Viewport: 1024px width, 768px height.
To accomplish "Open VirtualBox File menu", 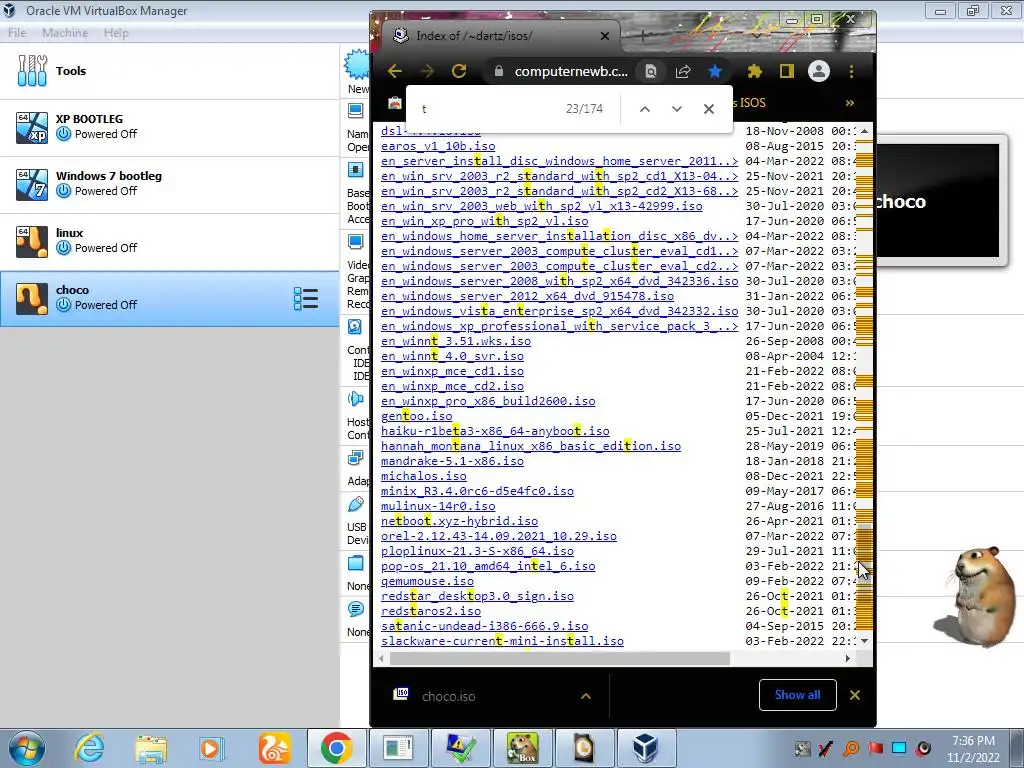I will pos(17,33).
